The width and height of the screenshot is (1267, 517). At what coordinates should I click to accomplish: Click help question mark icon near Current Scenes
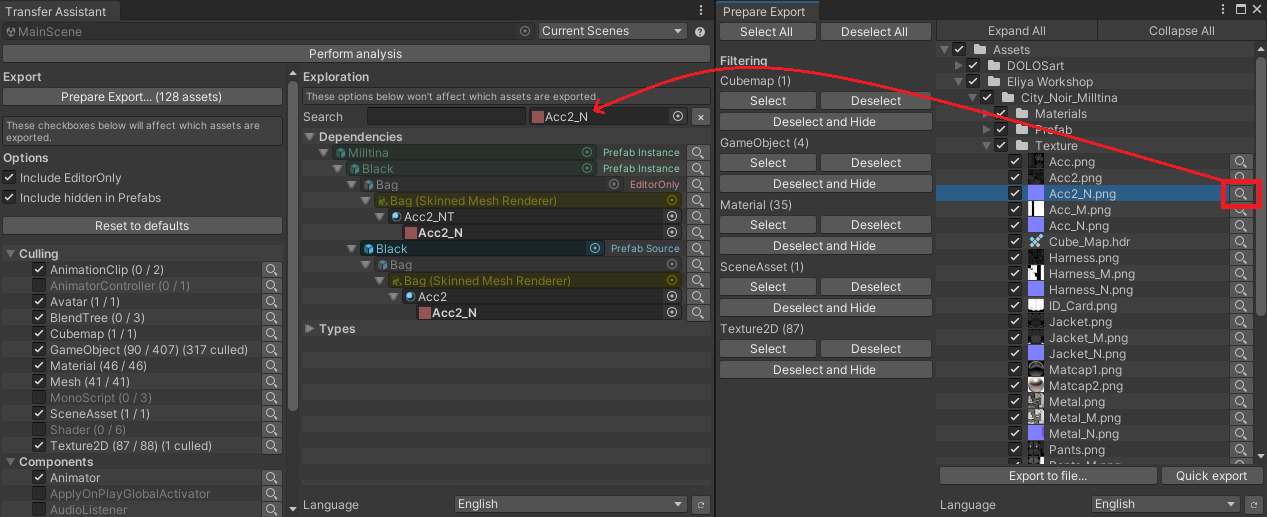click(x=700, y=31)
